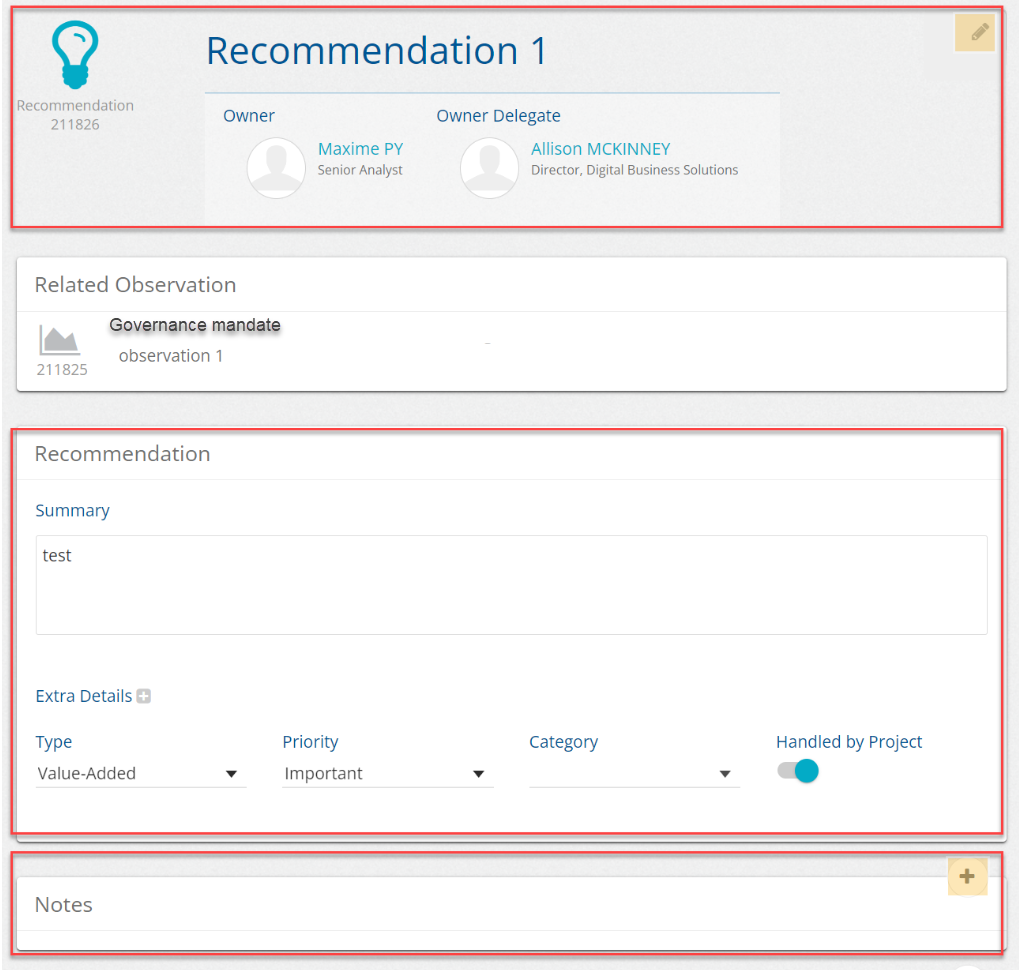Toggle the Handled by Project switch
The image size is (1019, 970).
point(799,771)
